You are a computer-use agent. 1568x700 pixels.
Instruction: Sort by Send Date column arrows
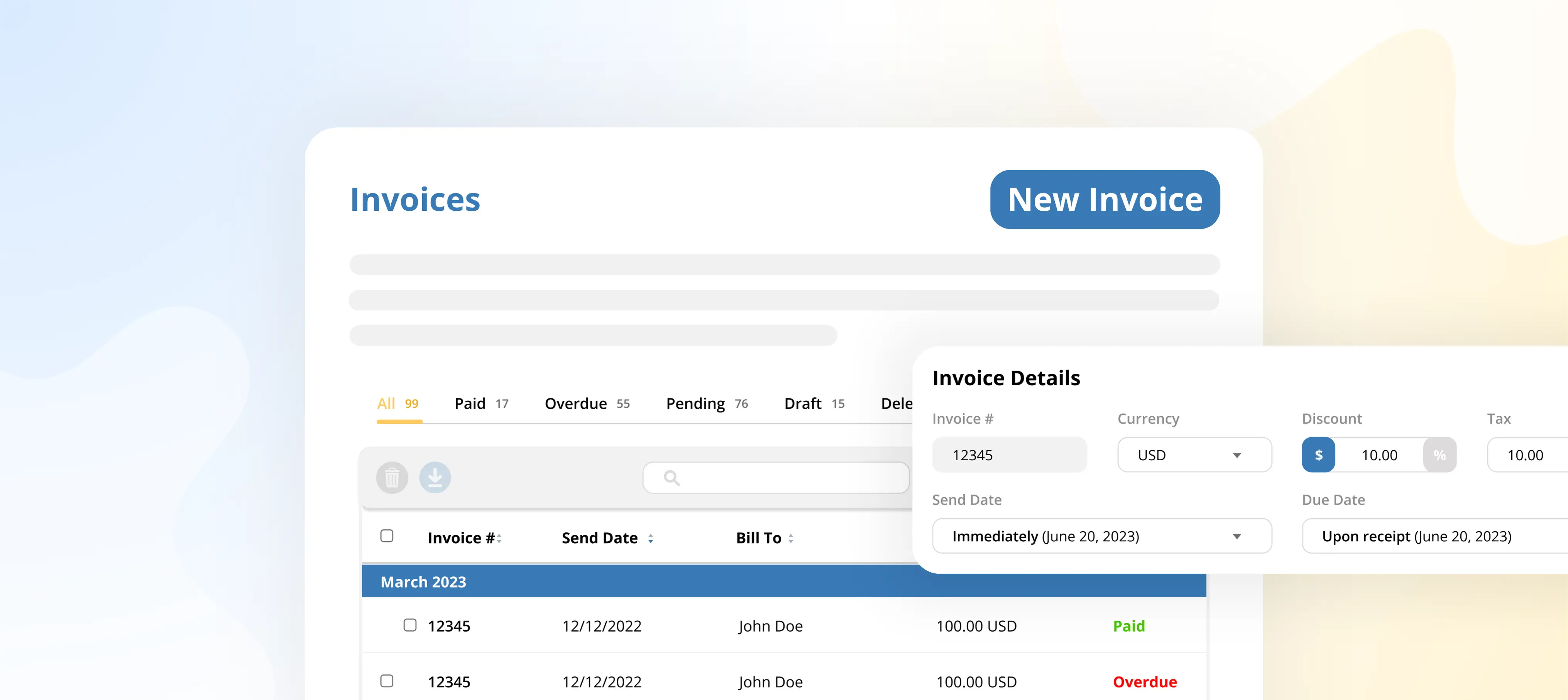coord(651,538)
